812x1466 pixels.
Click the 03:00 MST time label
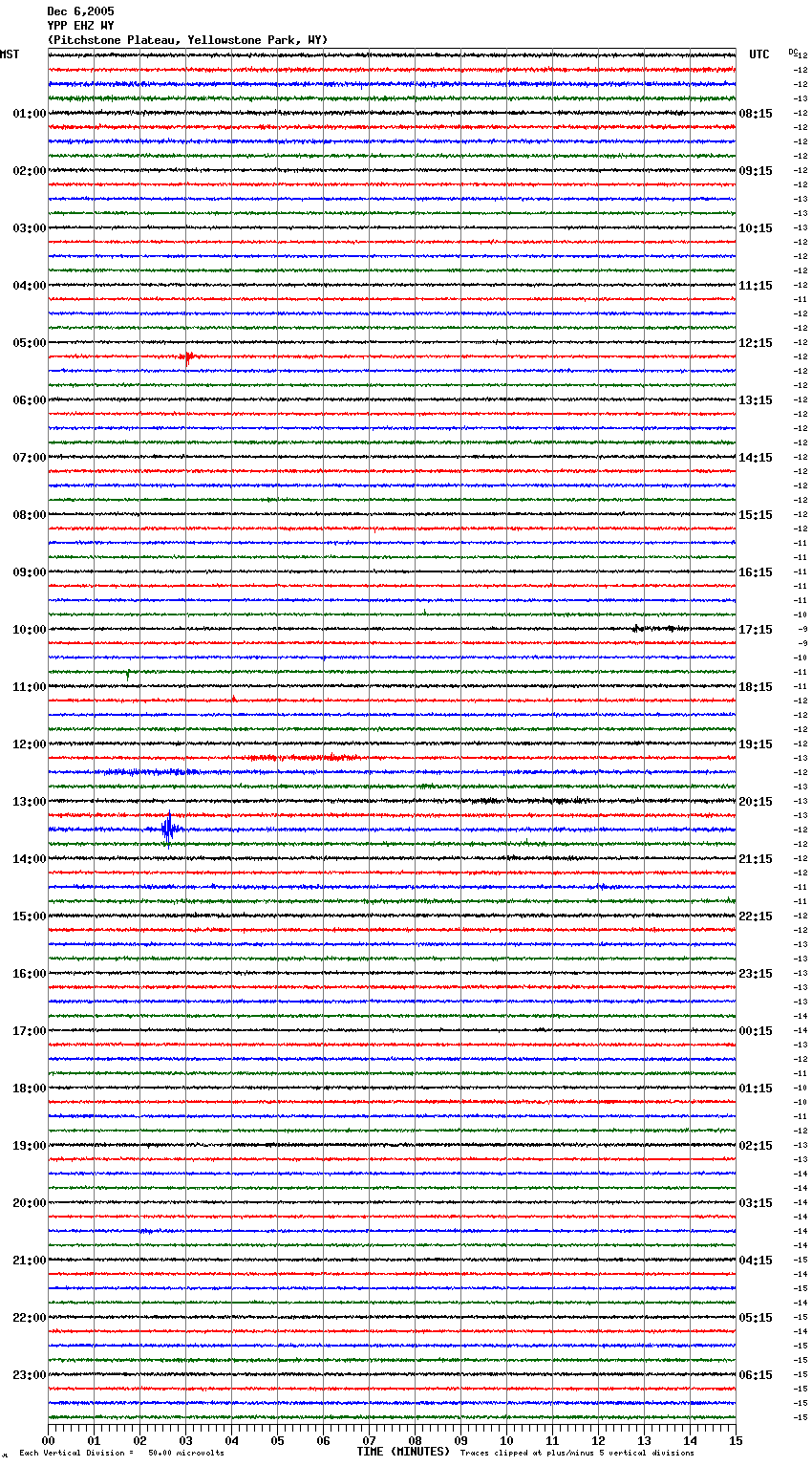pos(29,228)
